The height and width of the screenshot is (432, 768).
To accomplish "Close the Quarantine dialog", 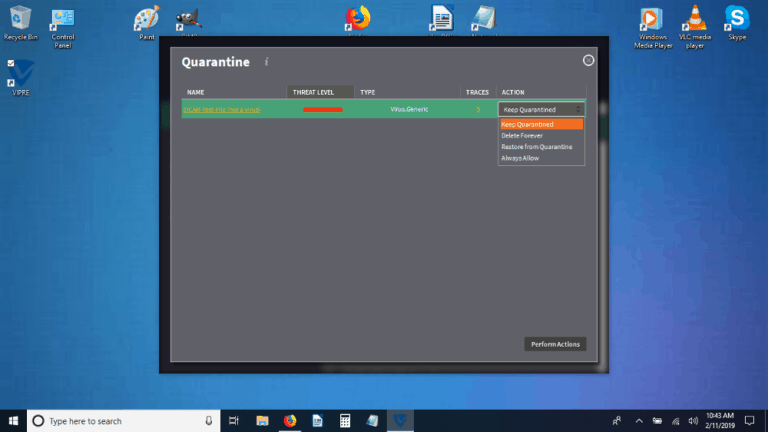I will point(588,60).
